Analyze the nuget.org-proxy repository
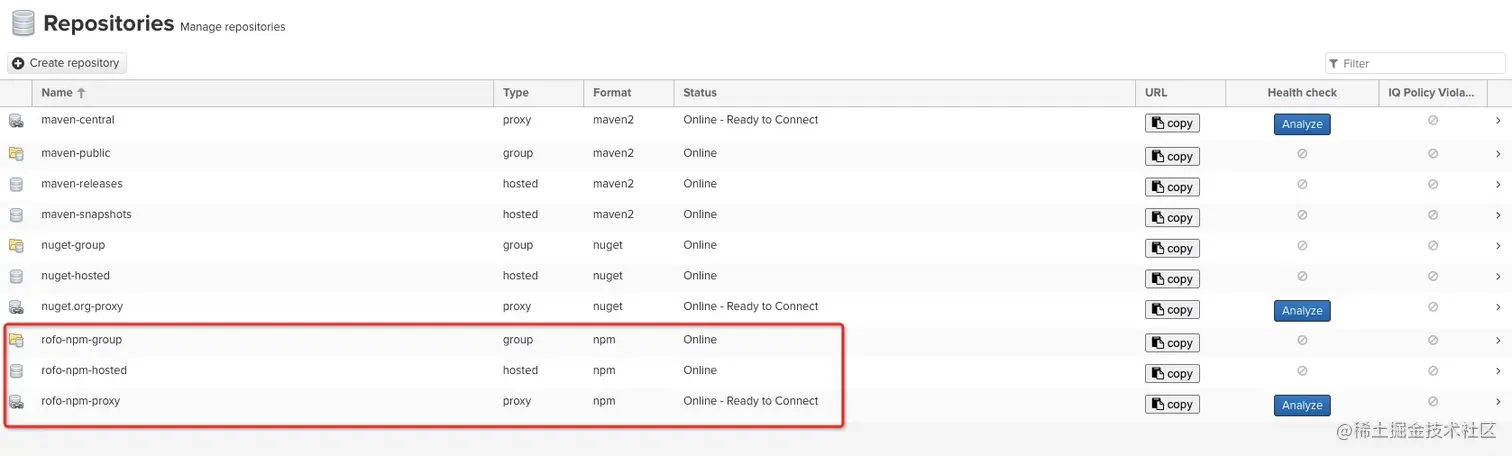 click(x=1302, y=311)
